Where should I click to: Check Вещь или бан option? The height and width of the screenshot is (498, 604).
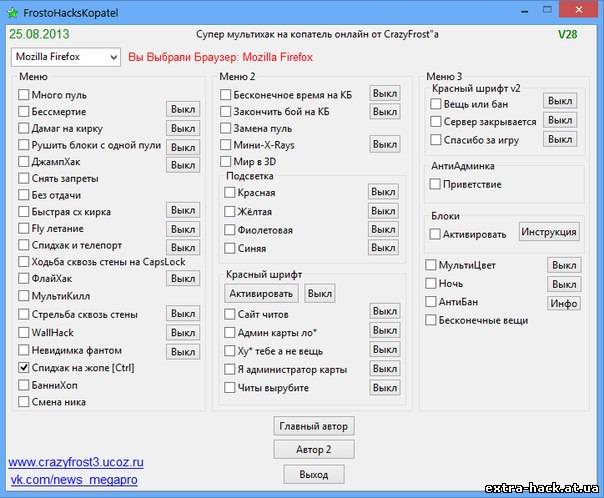(x=436, y=104)
